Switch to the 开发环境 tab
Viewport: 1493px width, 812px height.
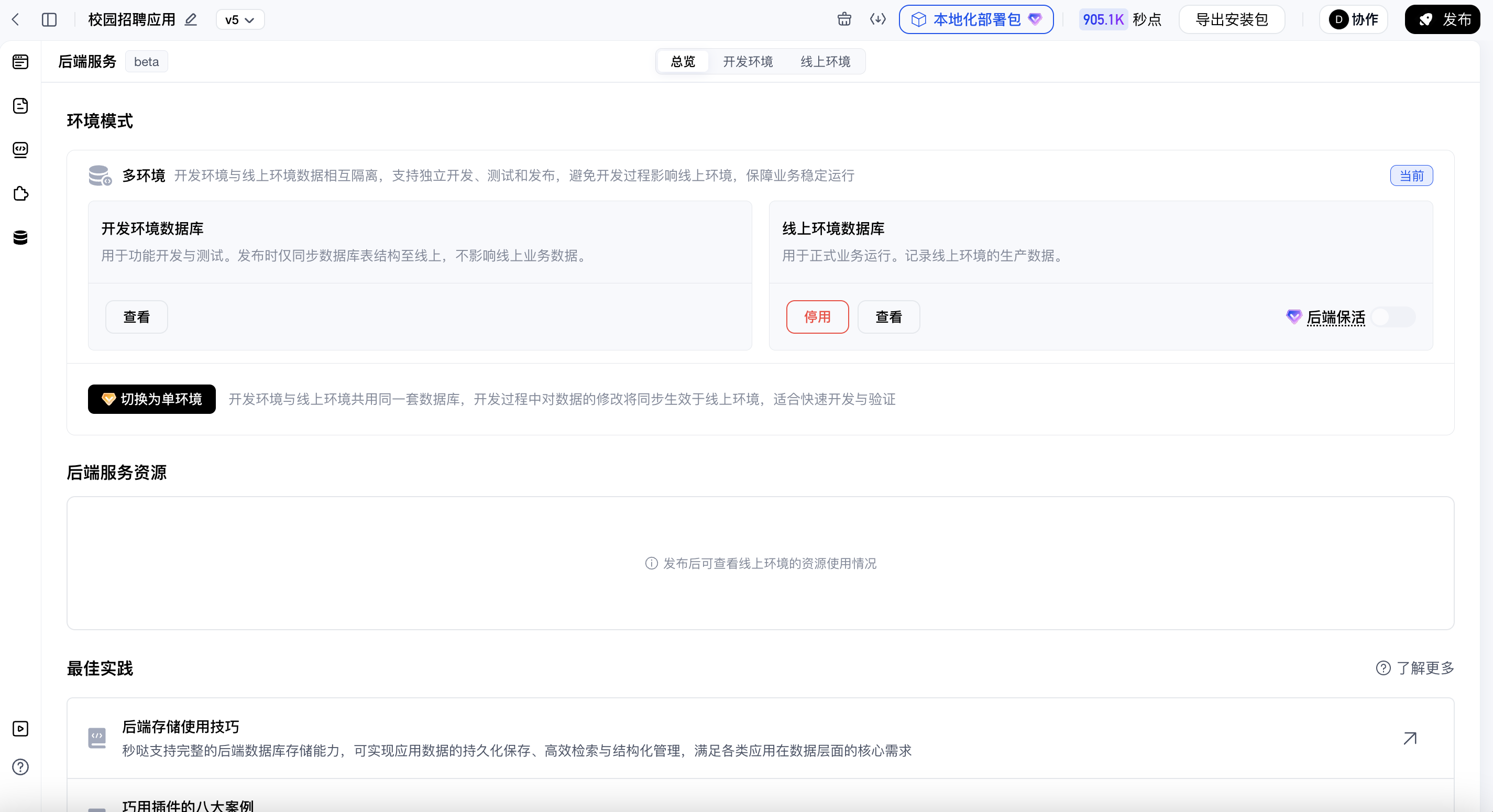point(748,61)
